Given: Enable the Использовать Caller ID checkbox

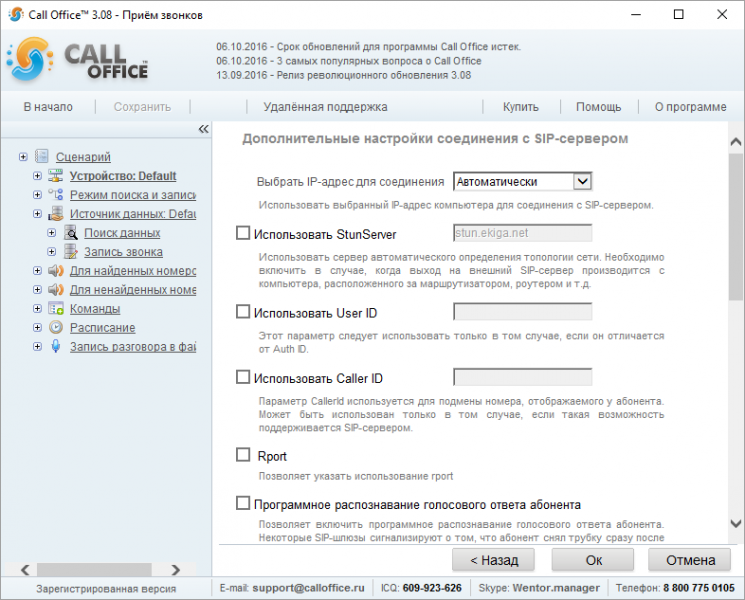Looking at the screenshot, I should 243,377.
